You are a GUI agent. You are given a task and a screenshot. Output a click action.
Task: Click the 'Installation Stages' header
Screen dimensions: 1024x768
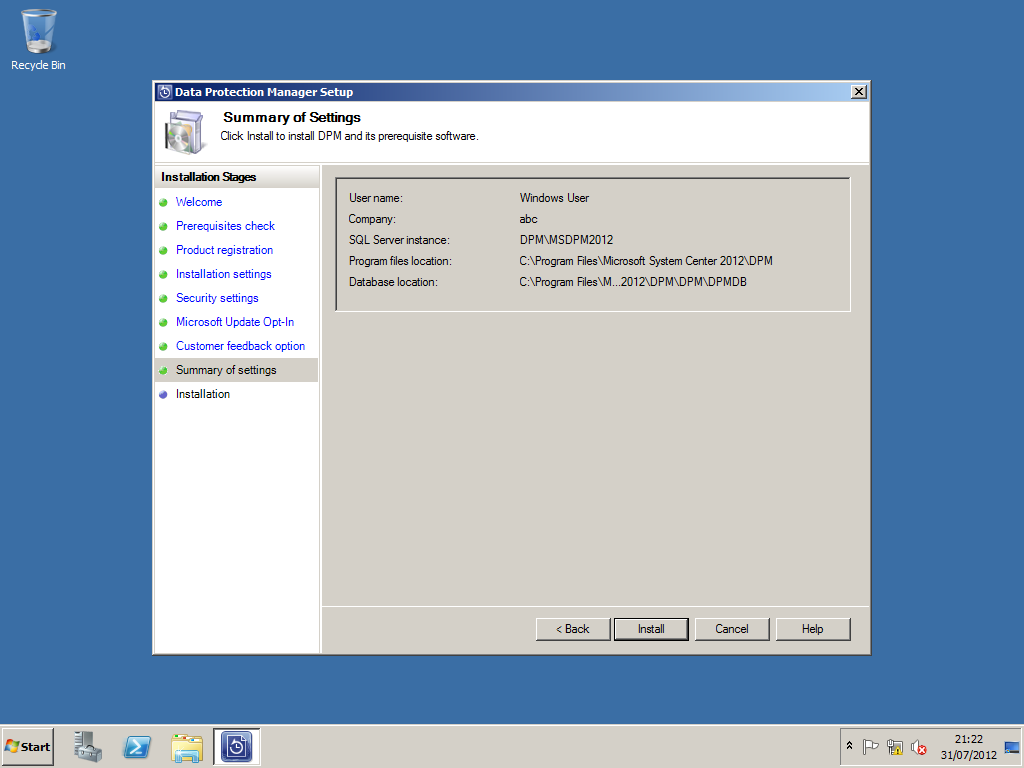pos(208,177)
